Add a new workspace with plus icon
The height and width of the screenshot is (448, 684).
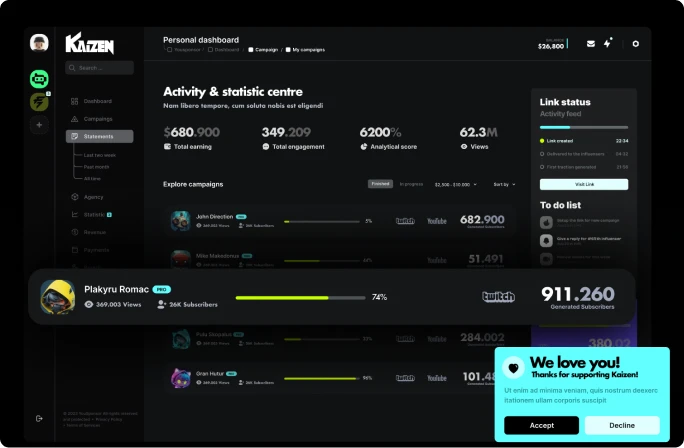click(x=39, y=125)
